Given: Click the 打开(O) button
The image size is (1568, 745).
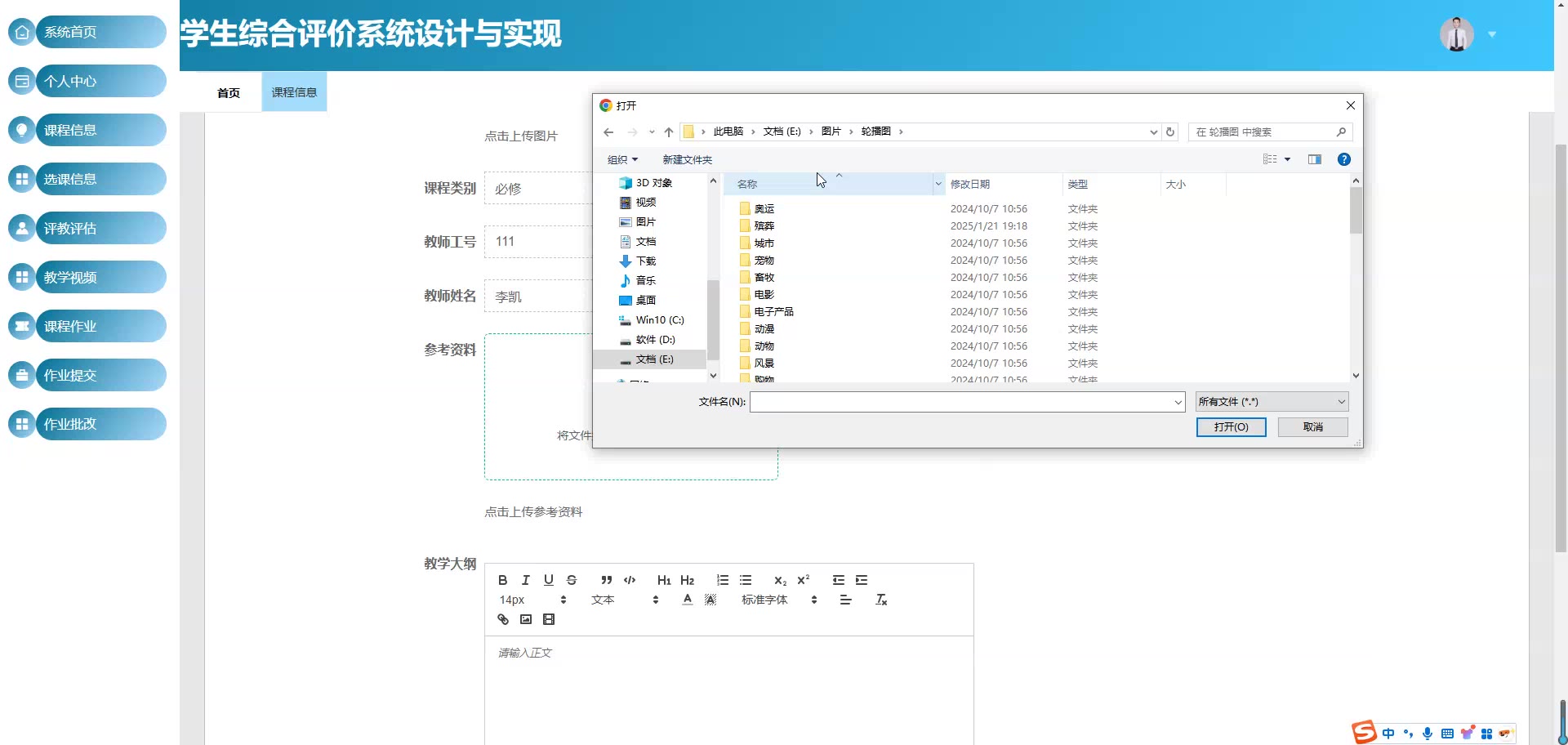Looking at the screenshot, I should [1231, 427].
